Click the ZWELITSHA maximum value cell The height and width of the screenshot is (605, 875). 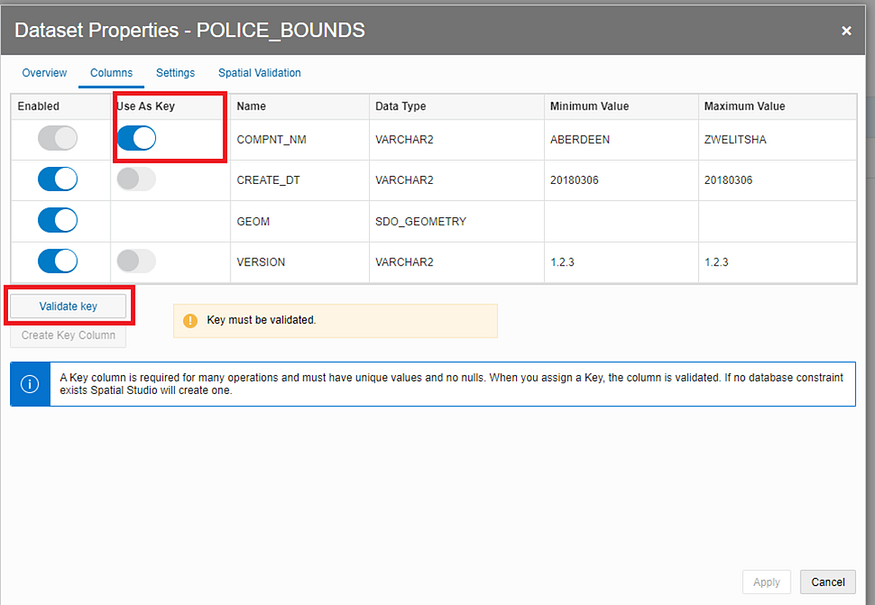pyautogui.click(x=777, y=140)
